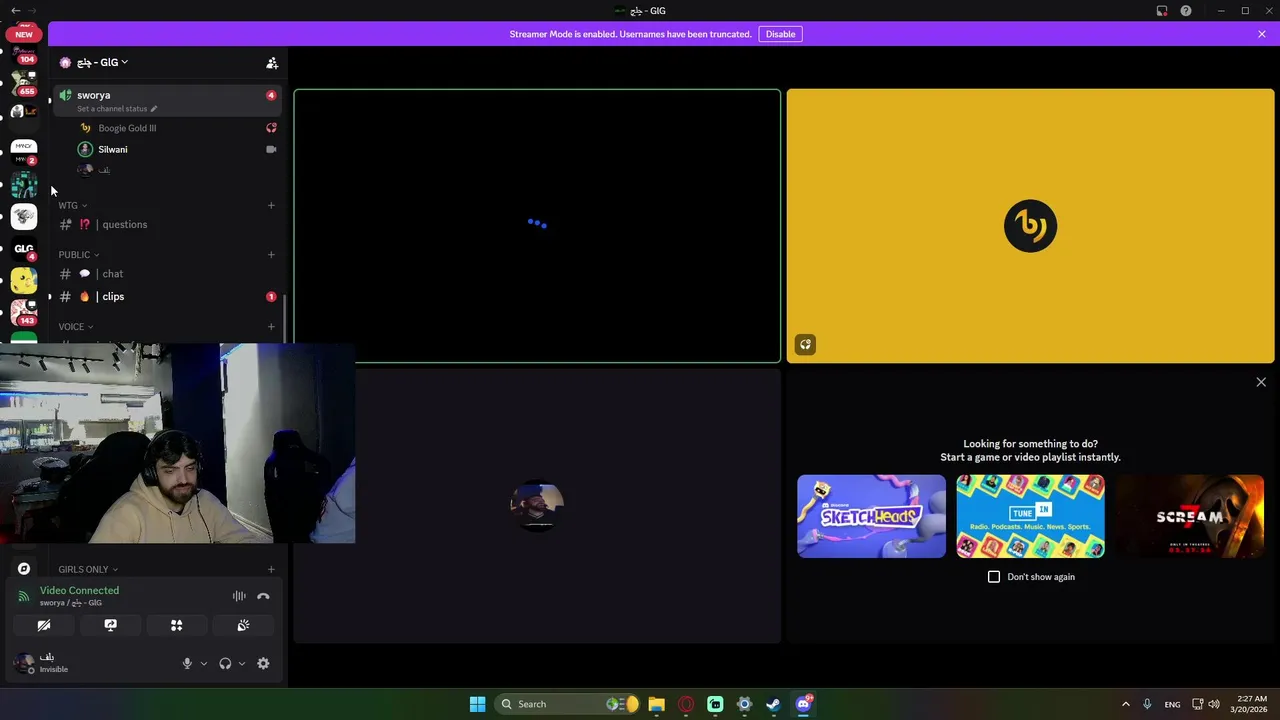Open the share your screen button
Screen dimensions: 1280x720
[x=110, y=625]
